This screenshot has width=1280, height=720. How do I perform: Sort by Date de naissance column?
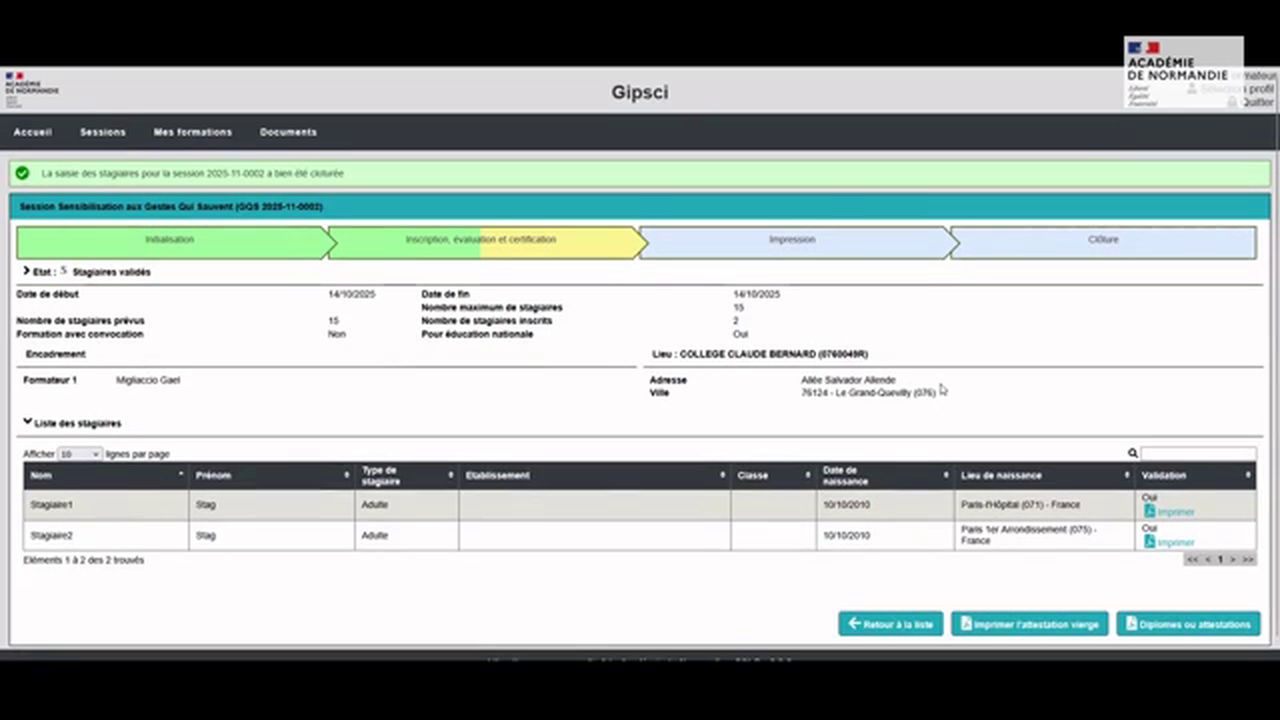(945, 475)
